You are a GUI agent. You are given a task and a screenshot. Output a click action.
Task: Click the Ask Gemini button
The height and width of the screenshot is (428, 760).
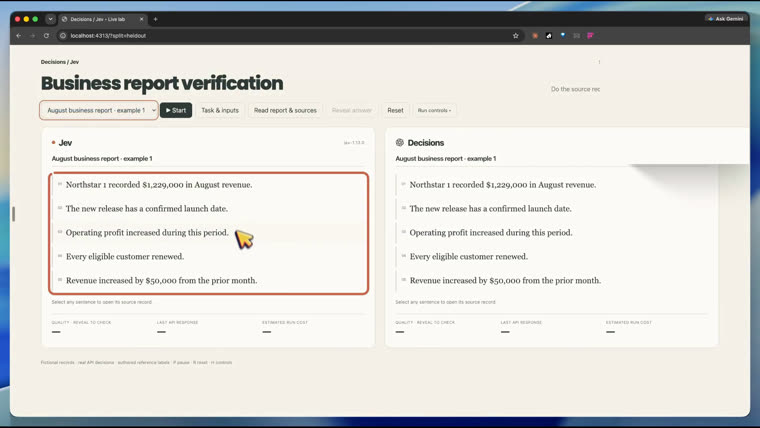click(726, 18)
